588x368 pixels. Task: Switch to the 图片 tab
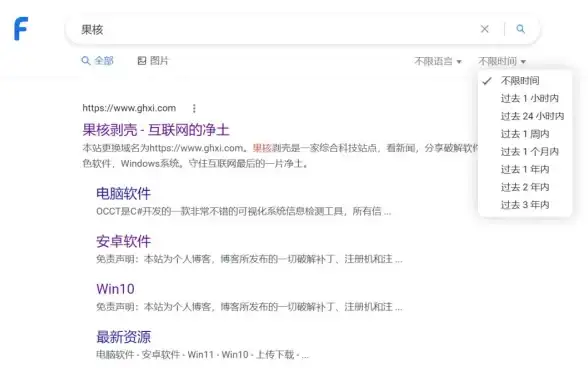pos(153,60)
